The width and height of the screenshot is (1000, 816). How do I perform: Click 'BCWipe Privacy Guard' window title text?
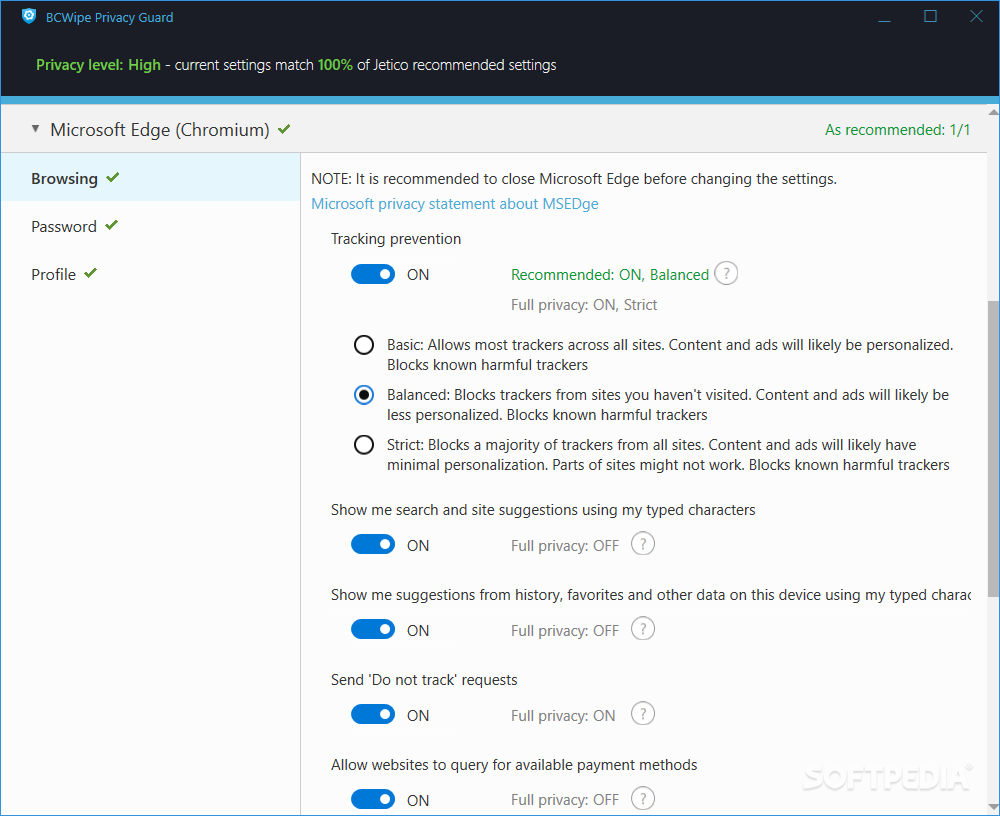coord(109,17)
